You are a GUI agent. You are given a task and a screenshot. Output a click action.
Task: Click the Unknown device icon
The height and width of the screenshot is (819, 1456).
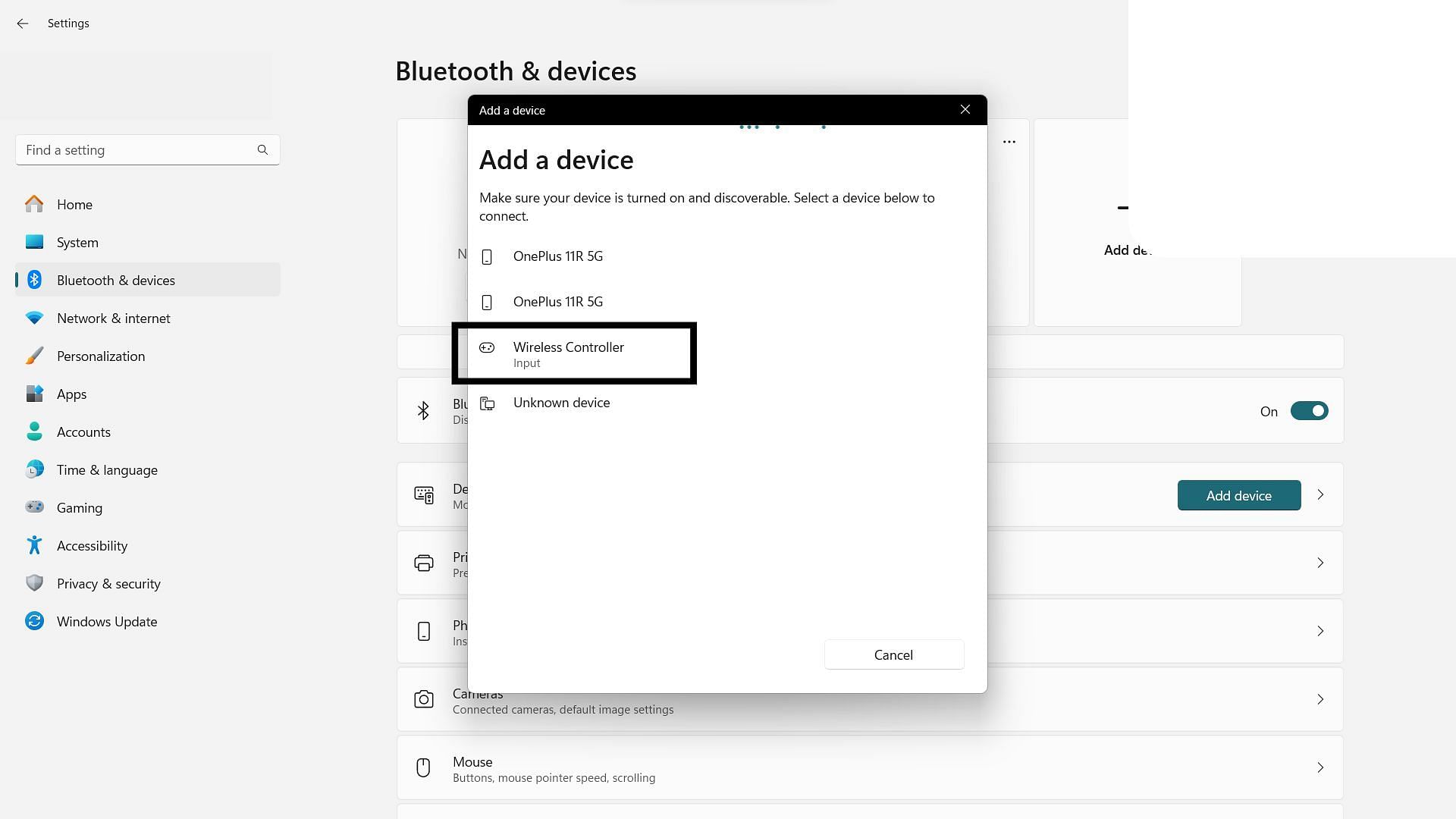(x=487, y=402)
